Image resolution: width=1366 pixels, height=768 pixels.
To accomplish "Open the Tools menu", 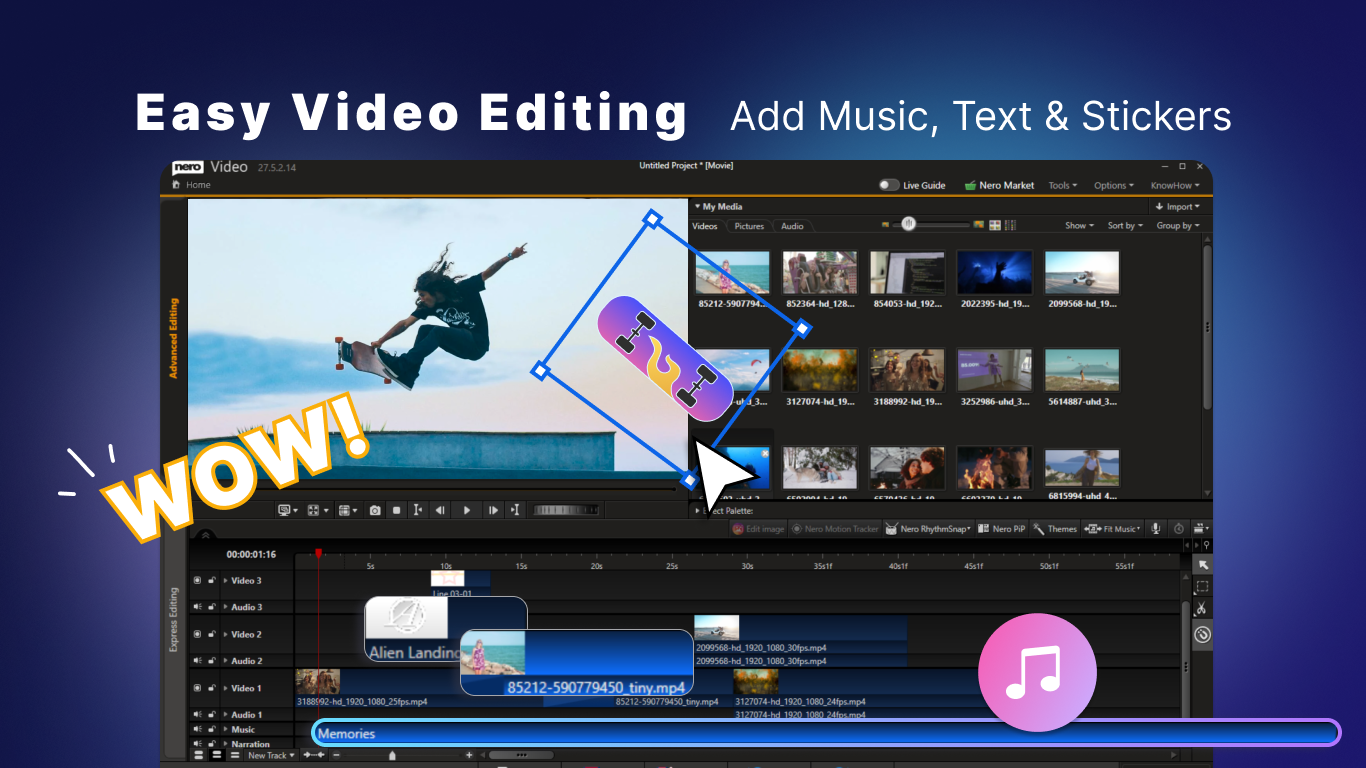I will [x=1062, y=185].
